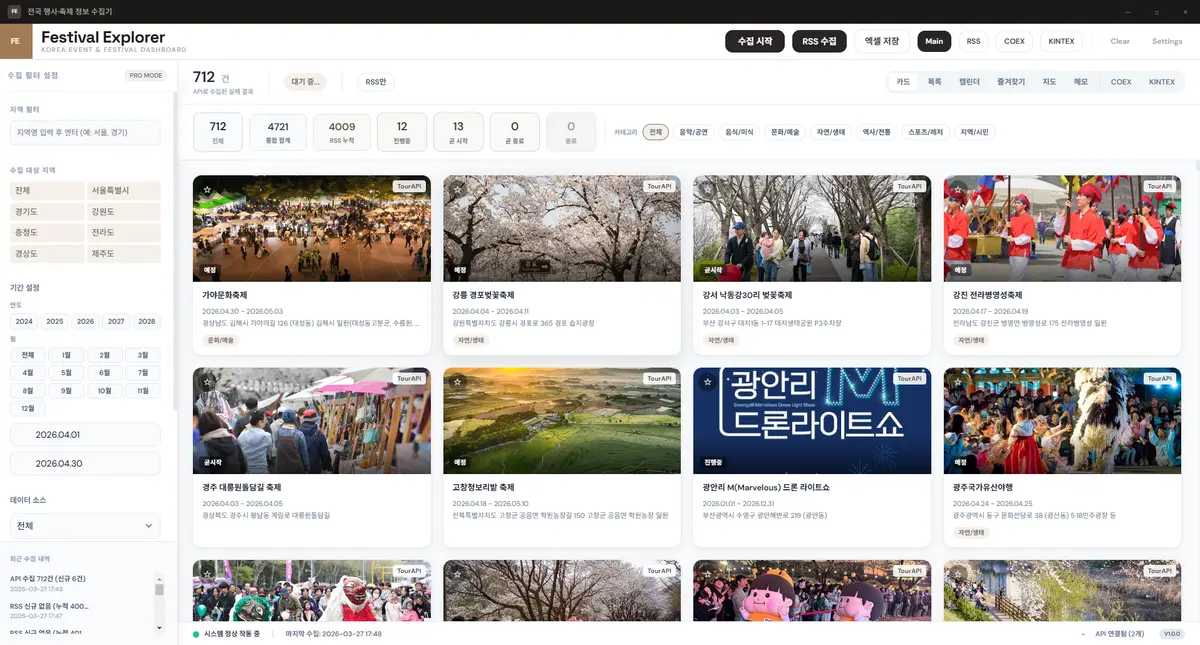Click the 통합 합계 4721 tile
Viewport: 1200px width, 645px height.
[x=278, y=132]
